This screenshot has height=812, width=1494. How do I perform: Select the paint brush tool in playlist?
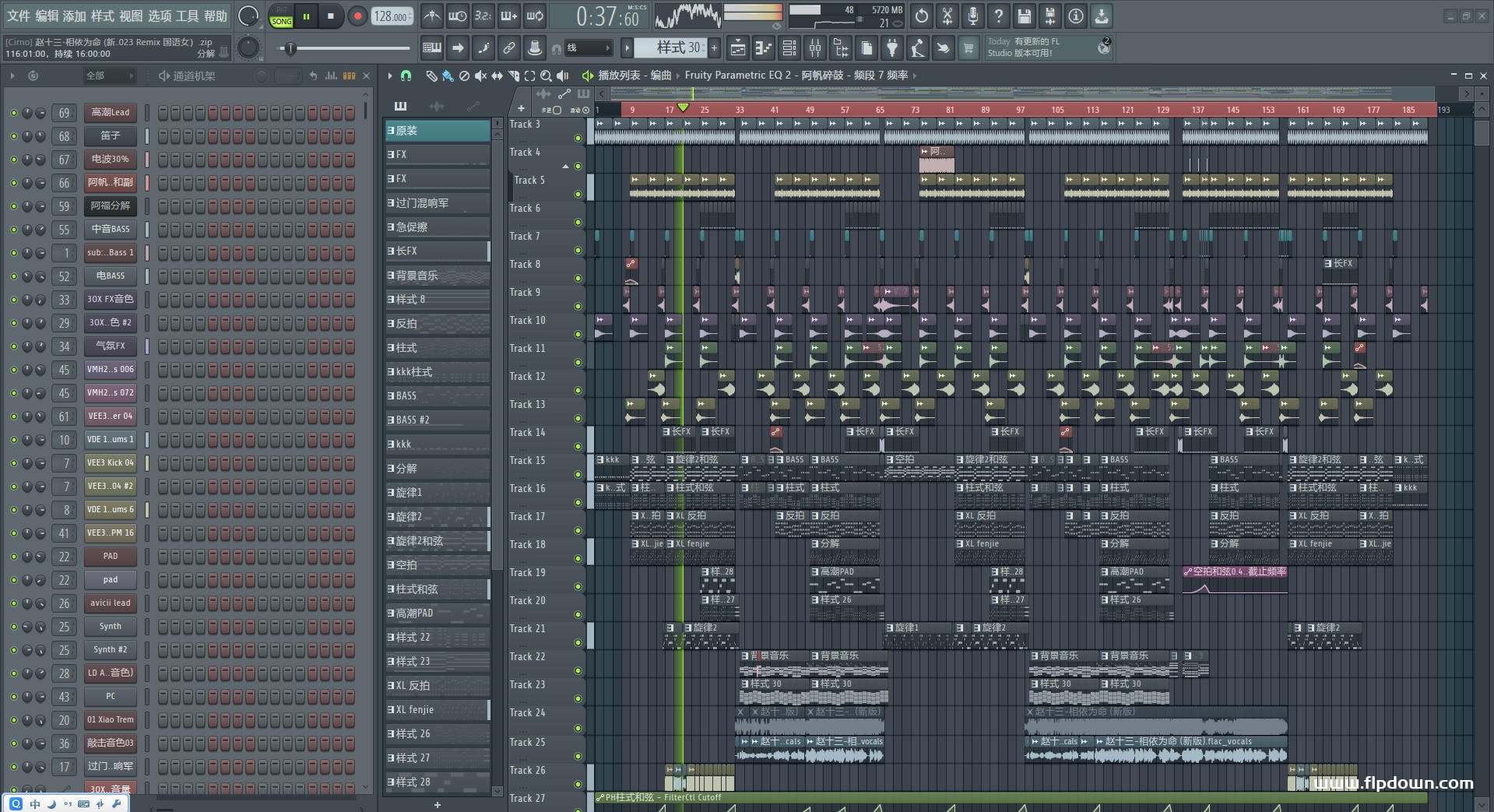point(448,76)
